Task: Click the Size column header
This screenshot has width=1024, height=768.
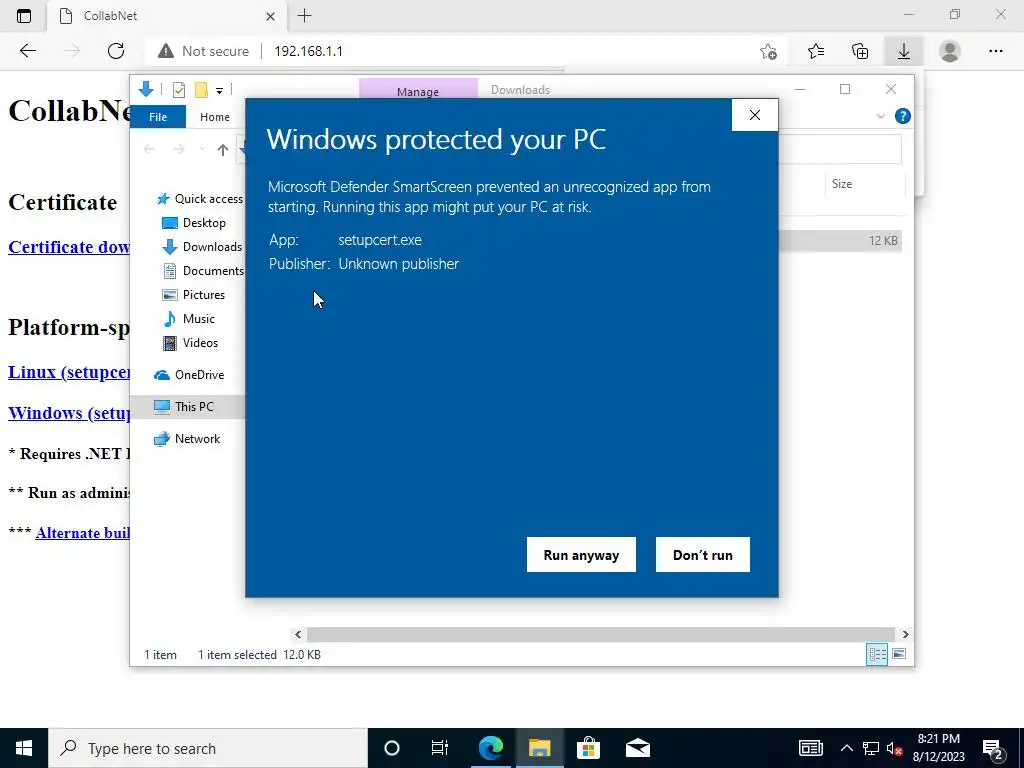Action: 865,184
